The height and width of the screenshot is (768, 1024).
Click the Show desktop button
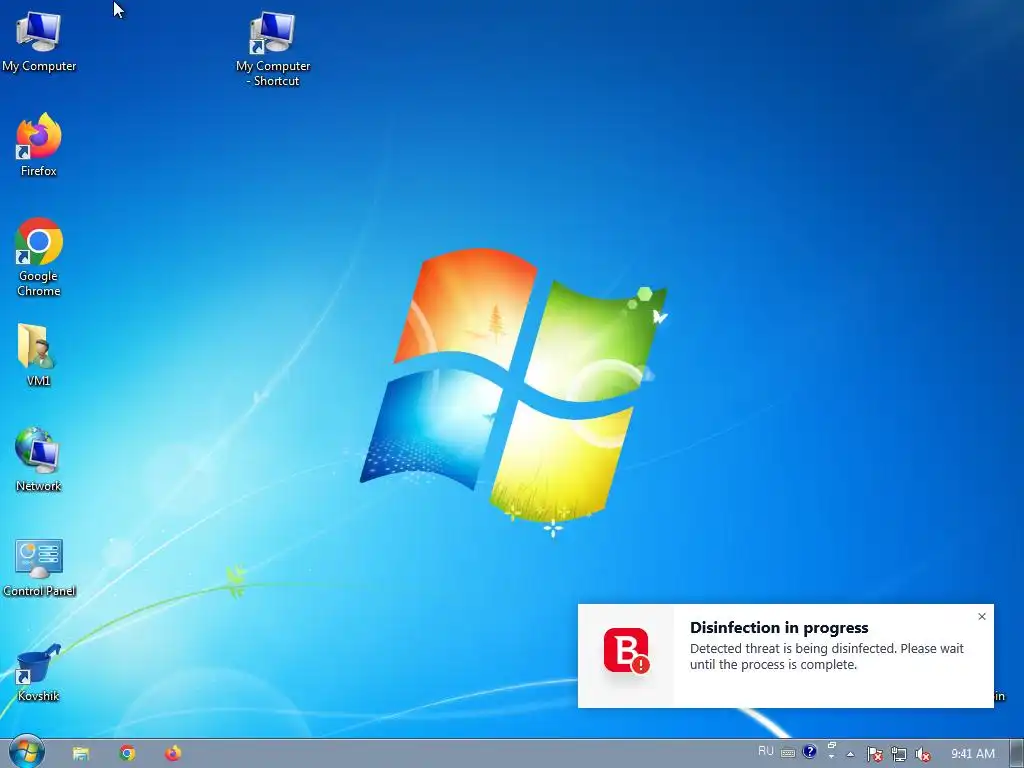click(x=1017, y=754)
